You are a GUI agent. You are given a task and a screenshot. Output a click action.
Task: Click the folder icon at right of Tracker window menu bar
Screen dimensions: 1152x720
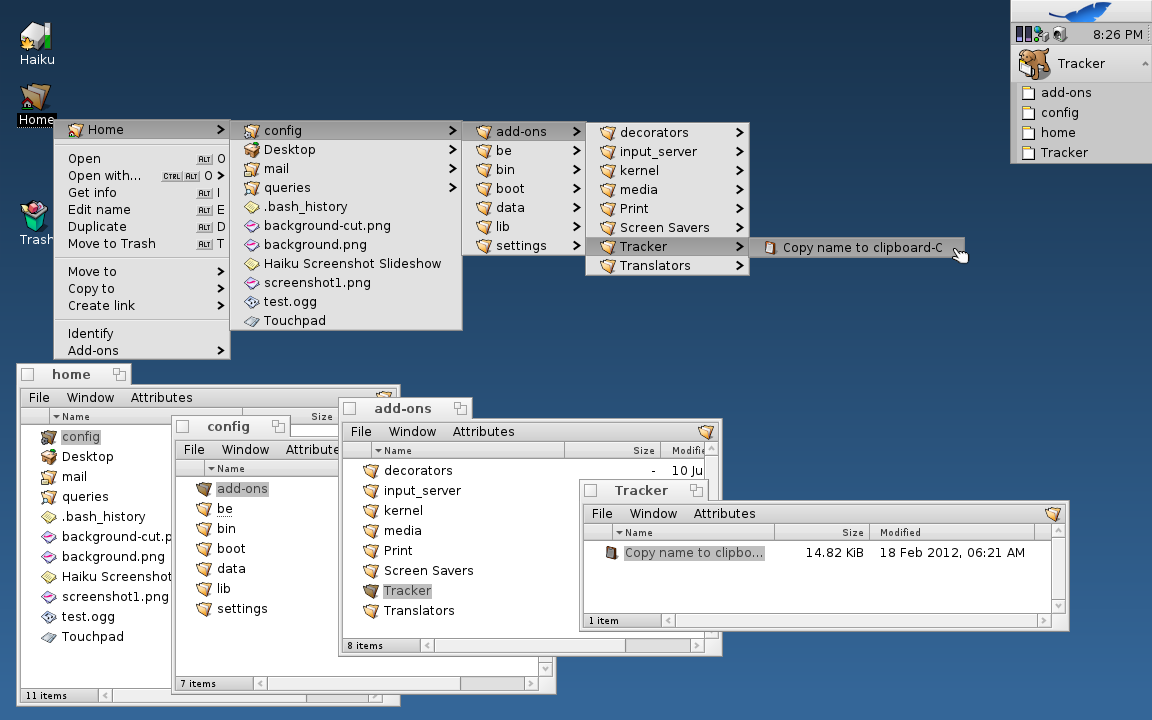[x=1053, y=514]
